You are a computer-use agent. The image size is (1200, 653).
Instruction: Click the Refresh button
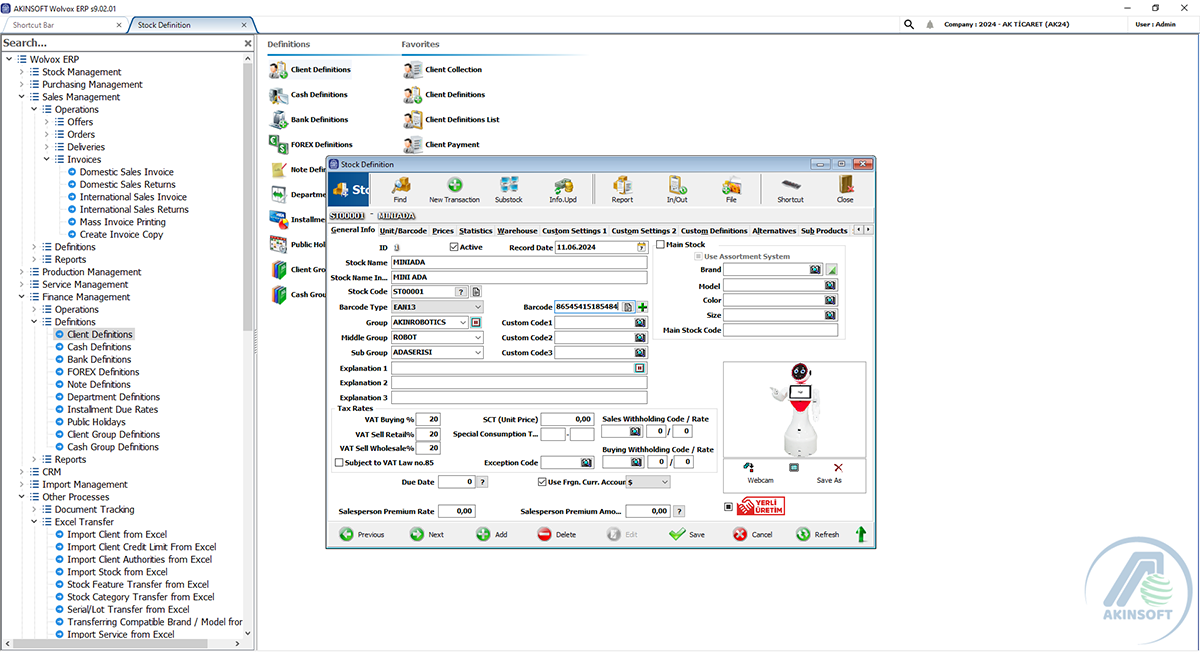tap(818, 534)
